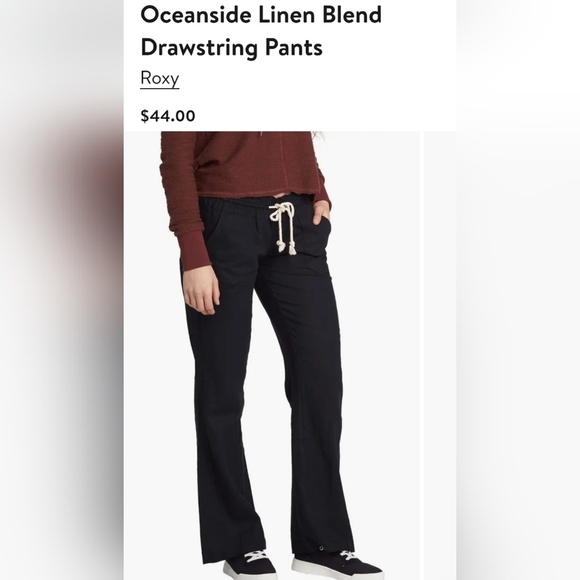Open the Roxy brand link
Image resolution: width=580 pixels, height=580 pixels.
160,78
